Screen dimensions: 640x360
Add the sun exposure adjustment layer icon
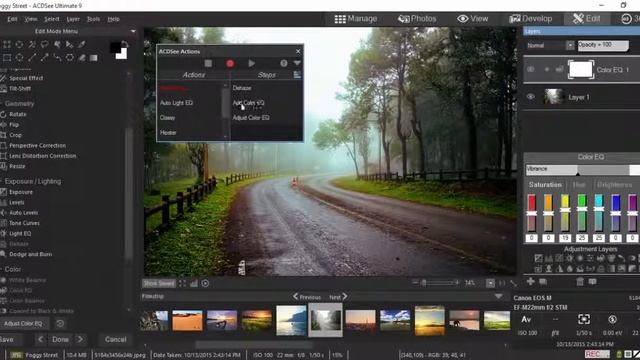click(x=569, y=258)
